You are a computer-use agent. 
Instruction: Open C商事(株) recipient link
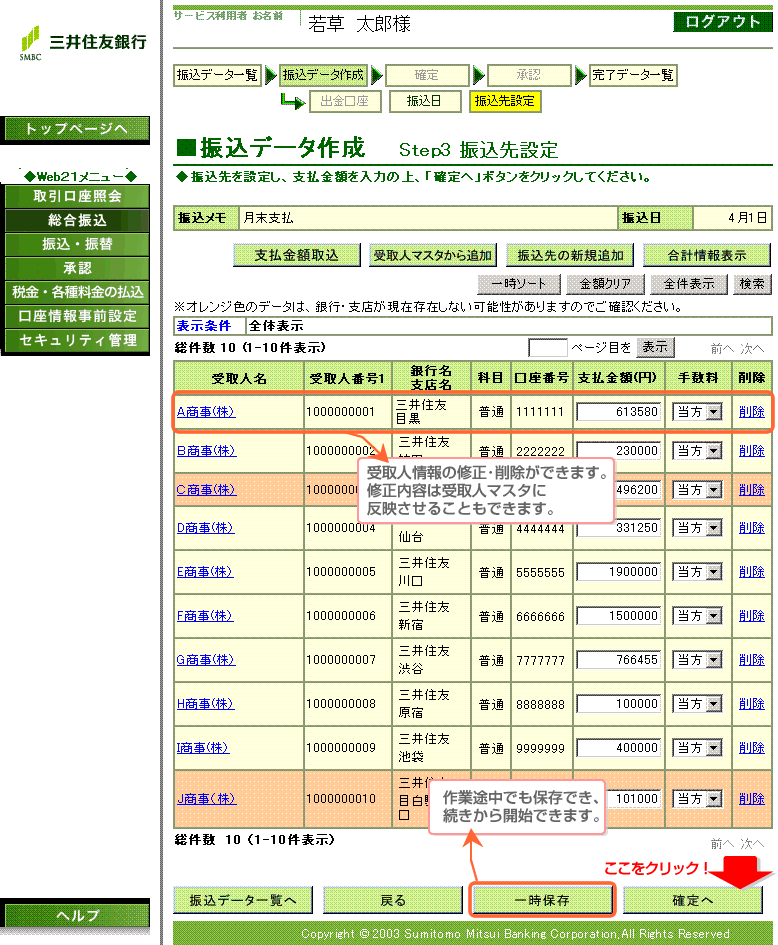pos(206,490)
